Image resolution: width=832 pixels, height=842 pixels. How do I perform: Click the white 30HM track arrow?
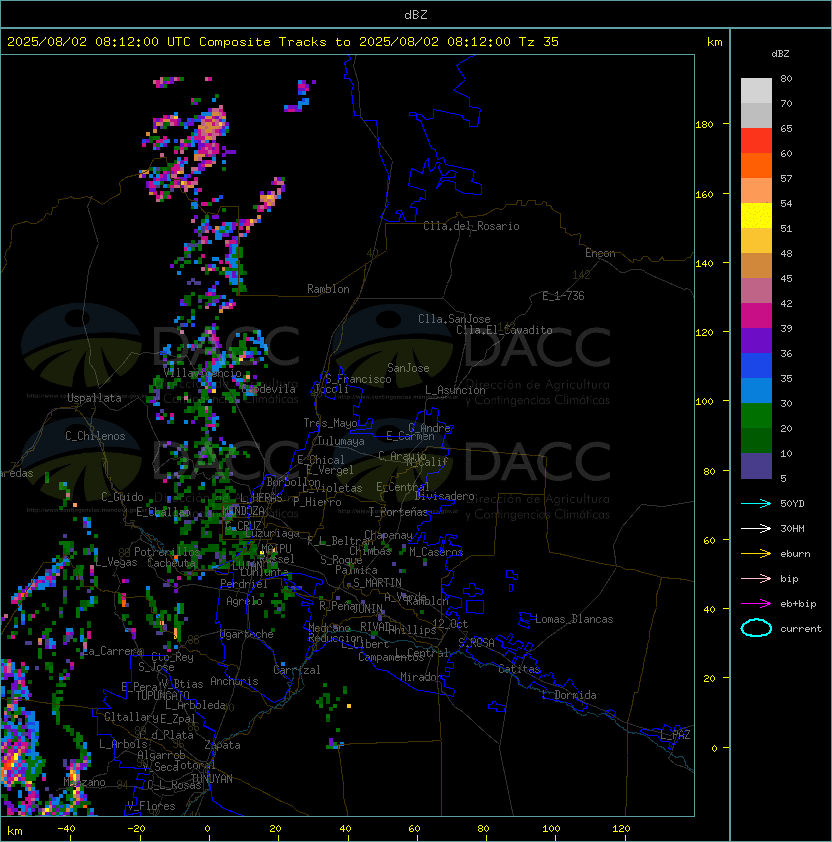coord(756,529)
